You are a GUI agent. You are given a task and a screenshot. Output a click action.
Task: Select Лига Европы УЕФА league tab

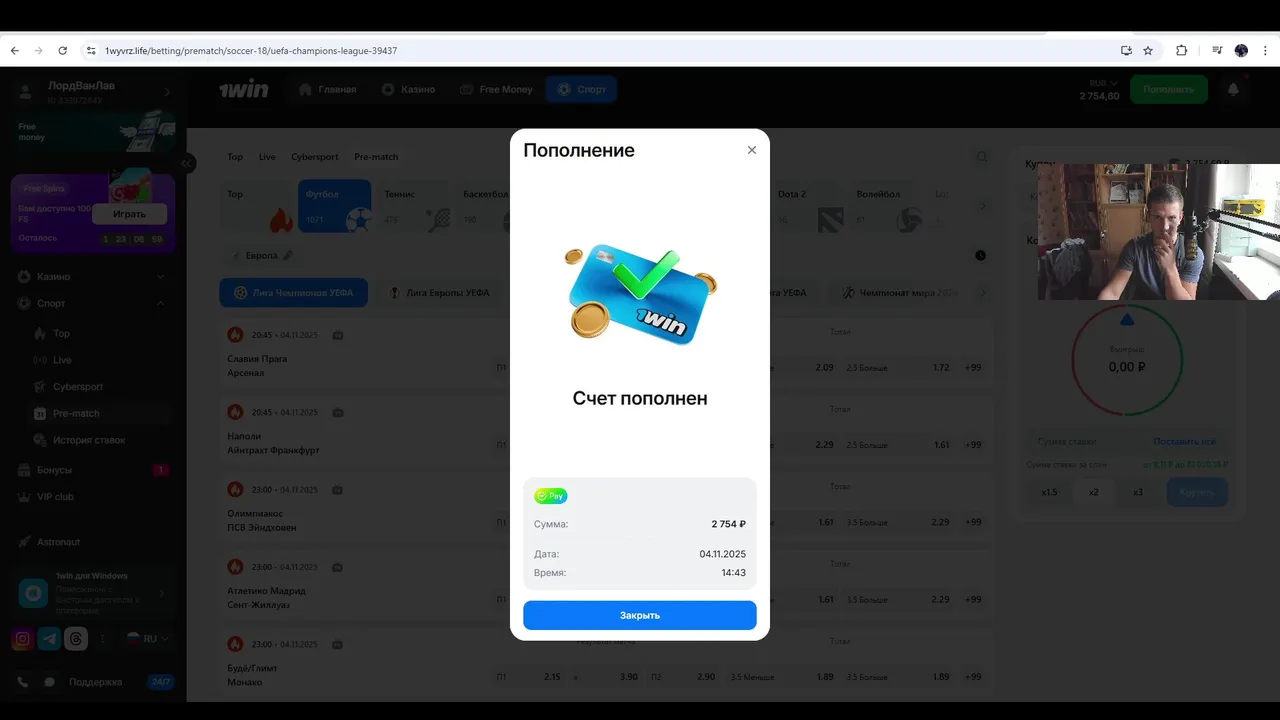tap(440, 293)
